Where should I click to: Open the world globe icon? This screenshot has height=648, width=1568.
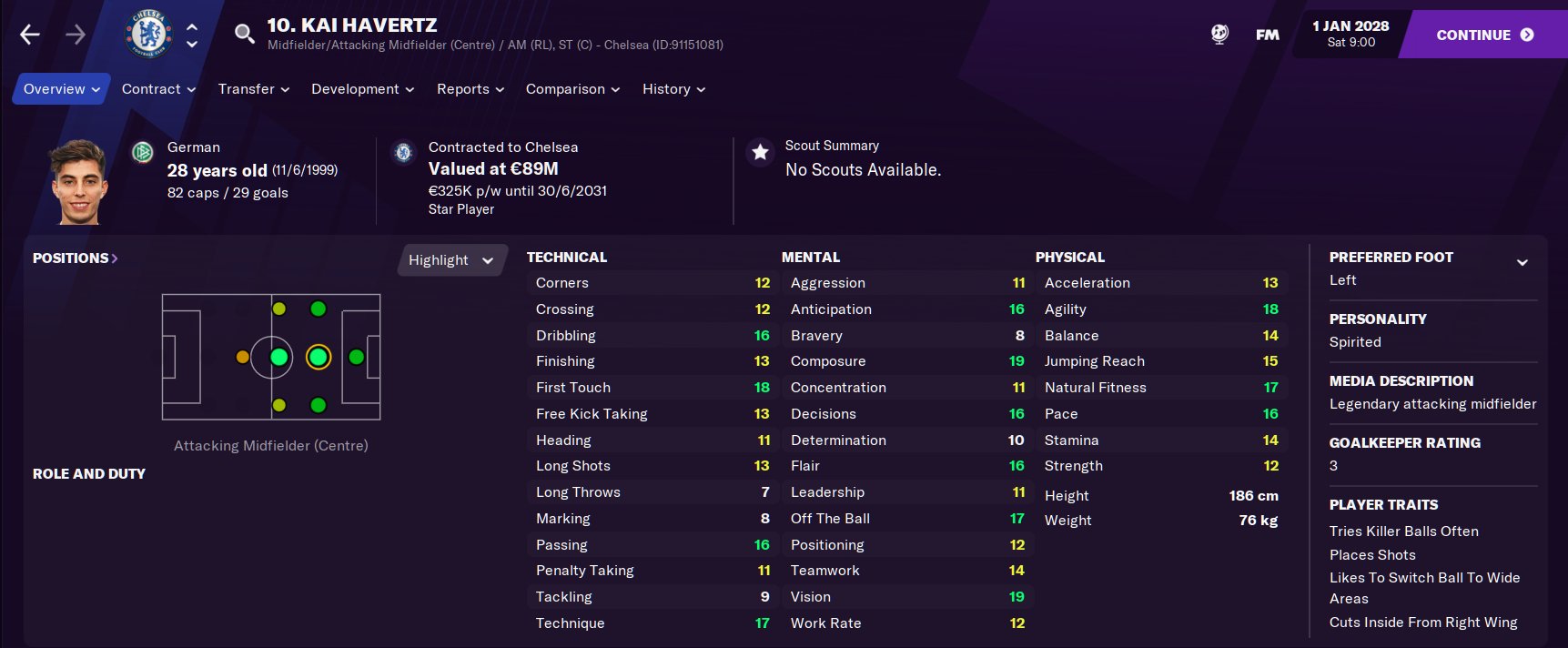[1219, 35]
